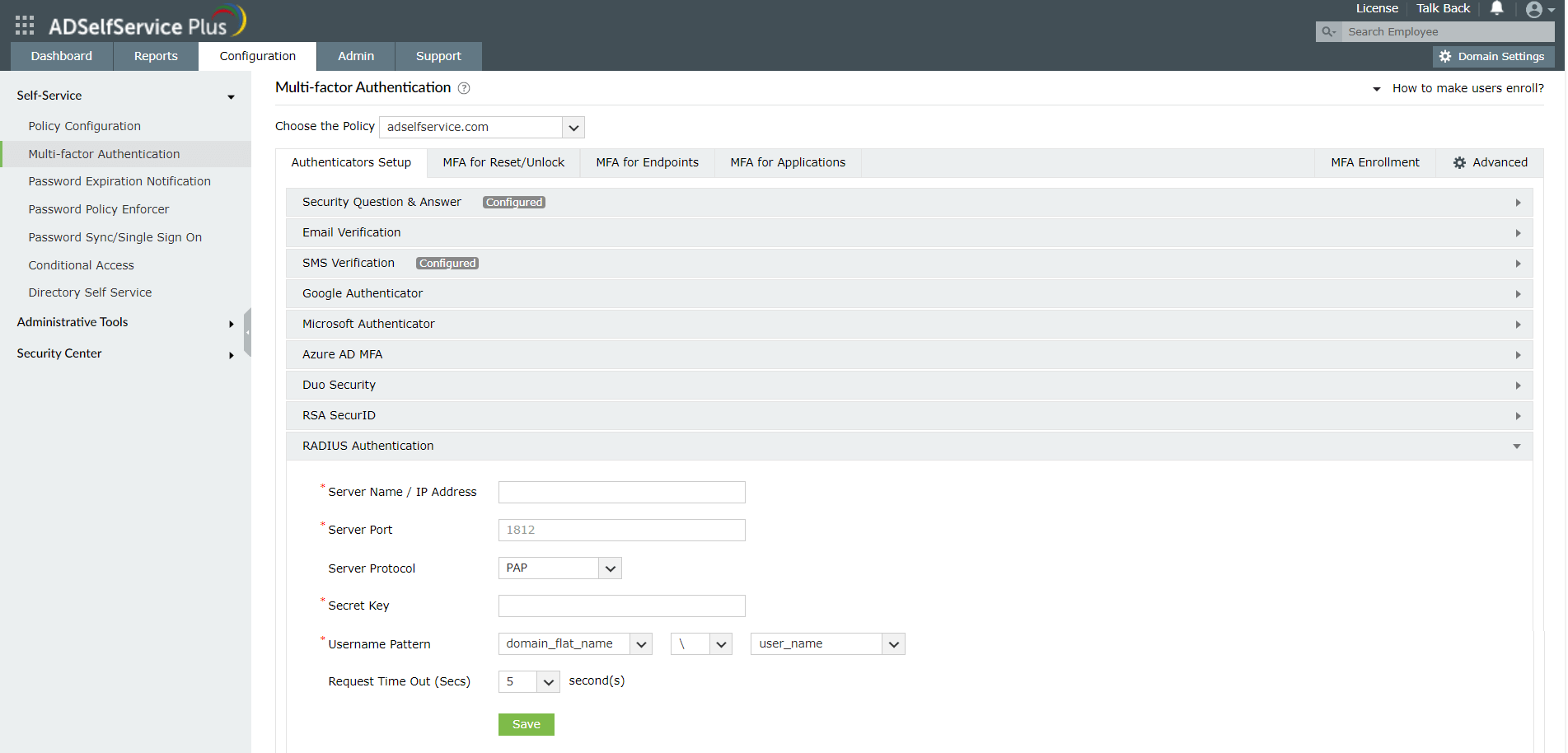The image size is (1568, 753).
Task: Click the search magnifier icon
Action: 1328,32
